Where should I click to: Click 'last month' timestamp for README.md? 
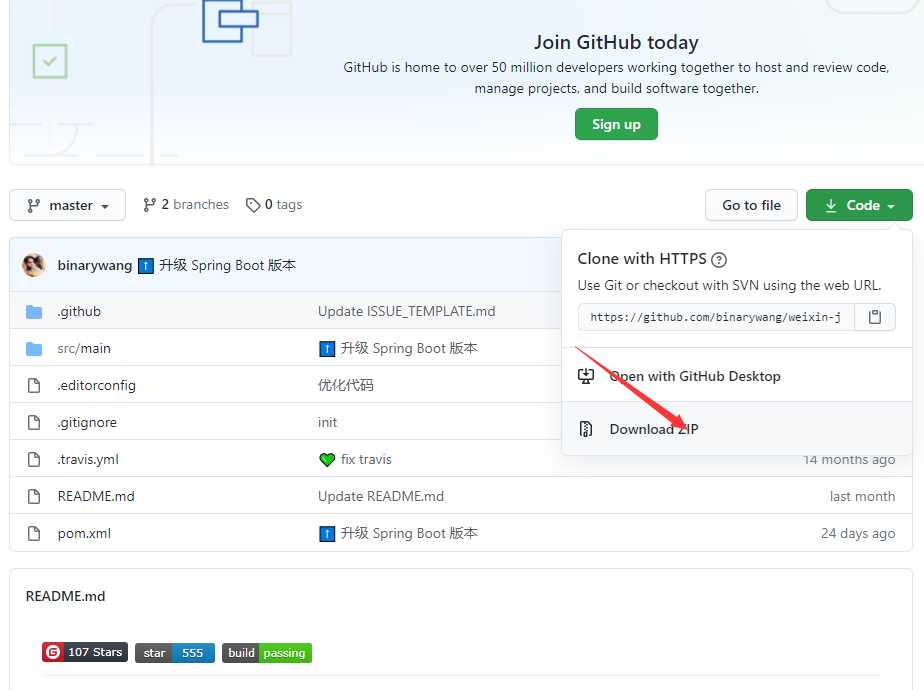(862, 496)
